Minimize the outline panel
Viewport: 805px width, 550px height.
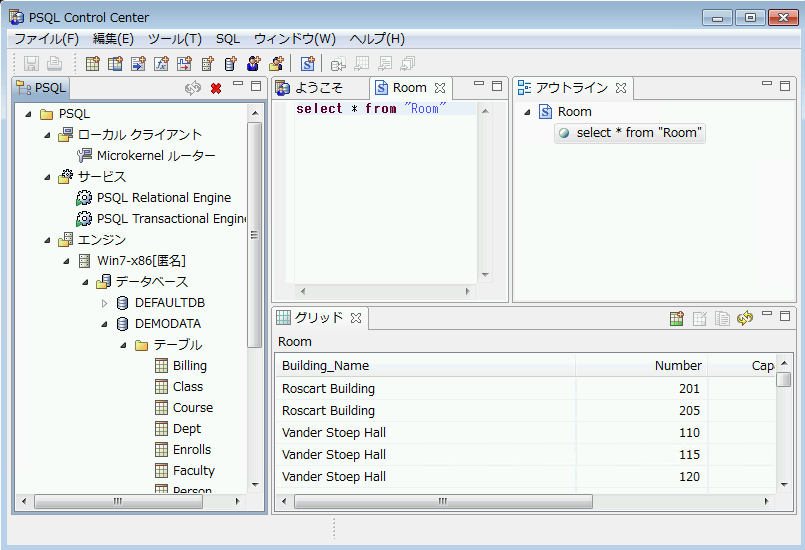tap(767, 85)
